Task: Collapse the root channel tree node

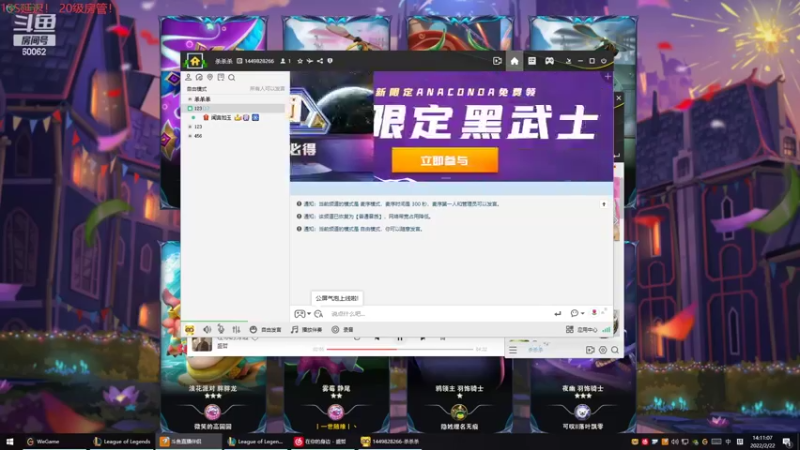Action: pyautogui.click(x=190, y=99)
